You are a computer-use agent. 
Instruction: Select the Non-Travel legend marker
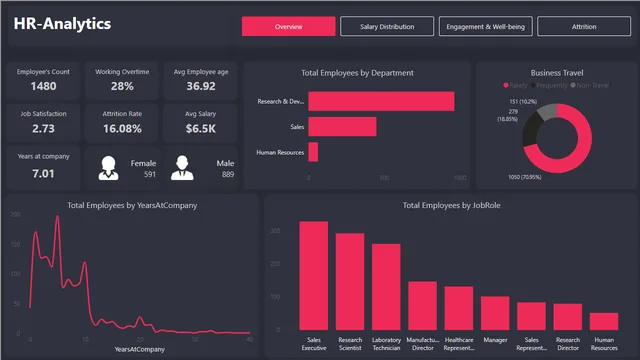(x=573, y=85)
